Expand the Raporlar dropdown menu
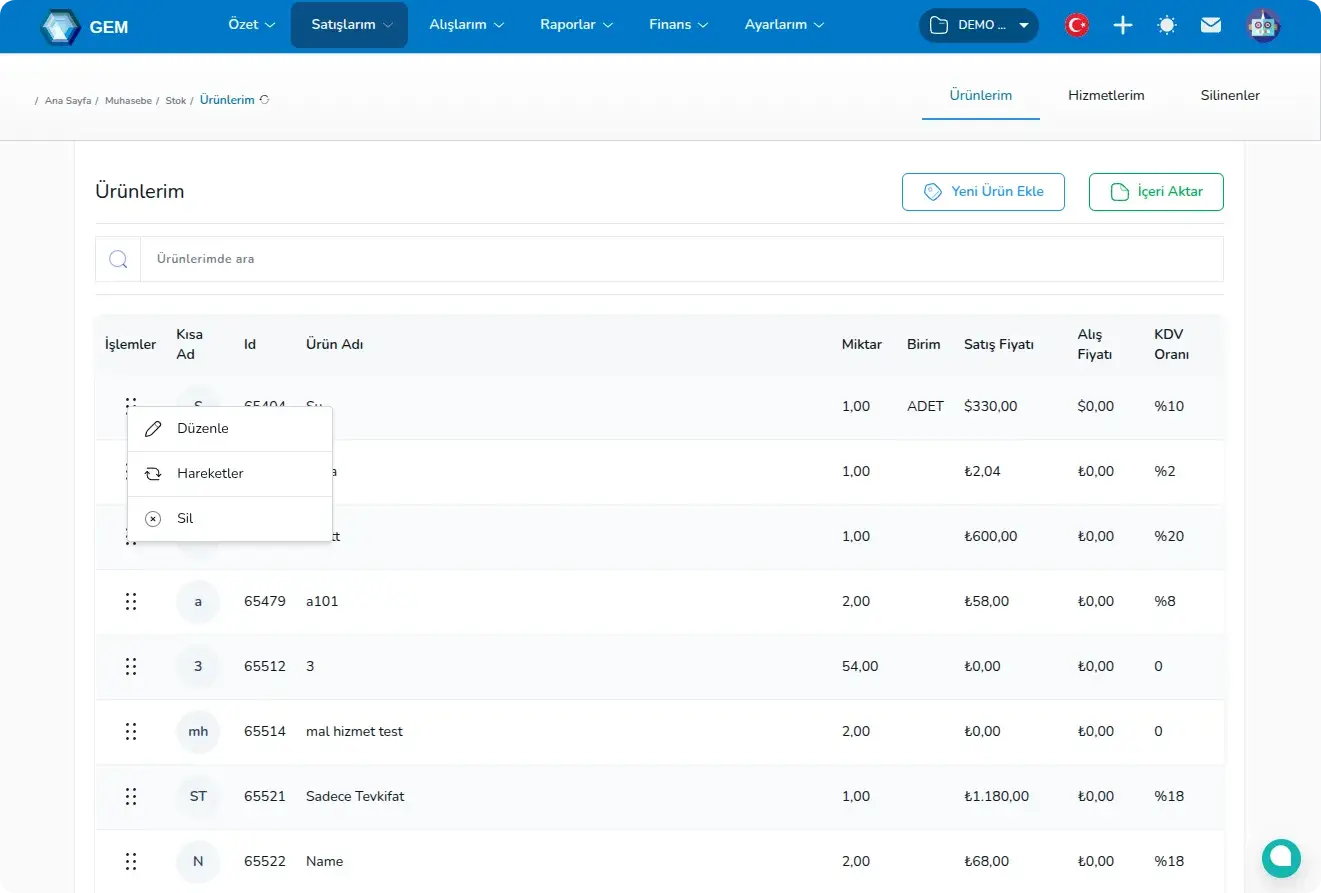 pyautogui.click(x=576, y=25)
